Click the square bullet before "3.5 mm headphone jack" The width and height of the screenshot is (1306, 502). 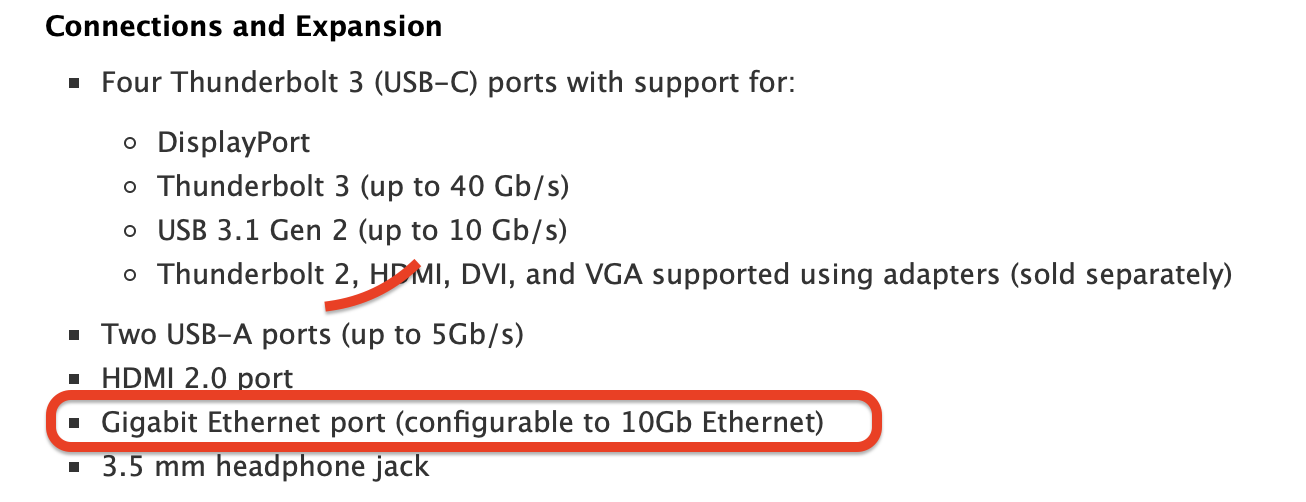click(x=74, y=467)
